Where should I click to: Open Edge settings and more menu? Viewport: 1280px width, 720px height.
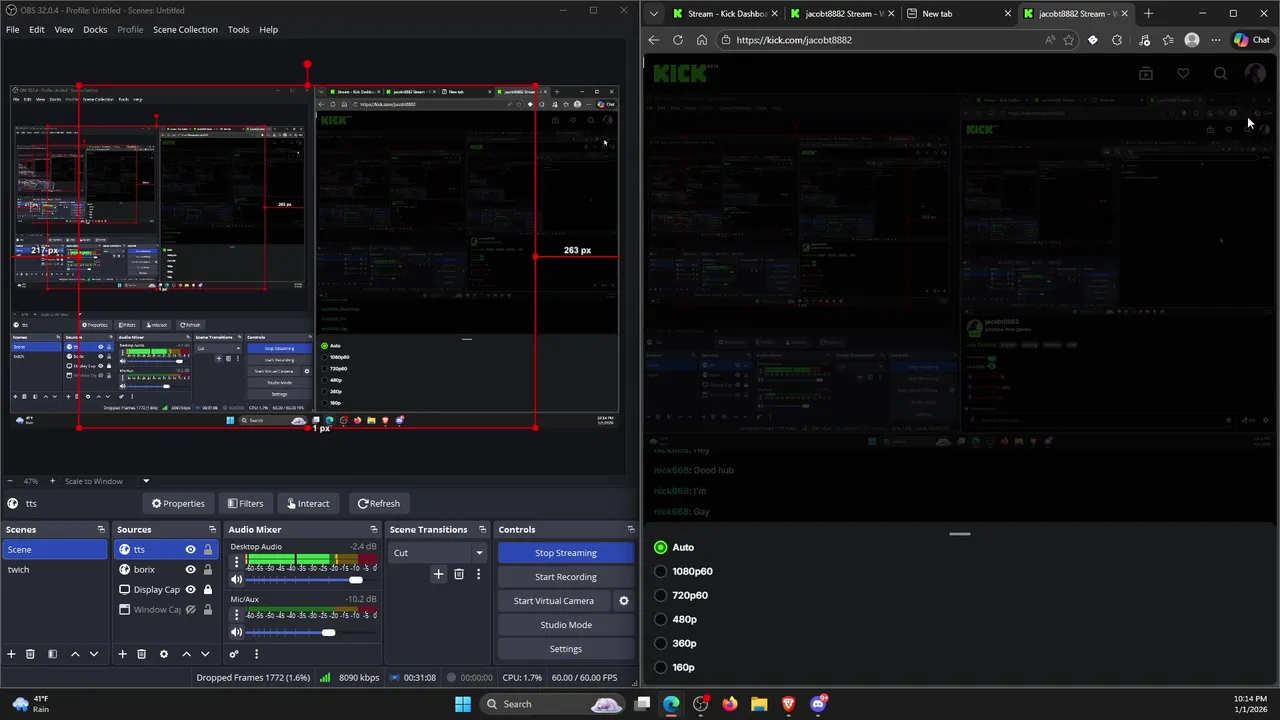tap(1216, 40)
